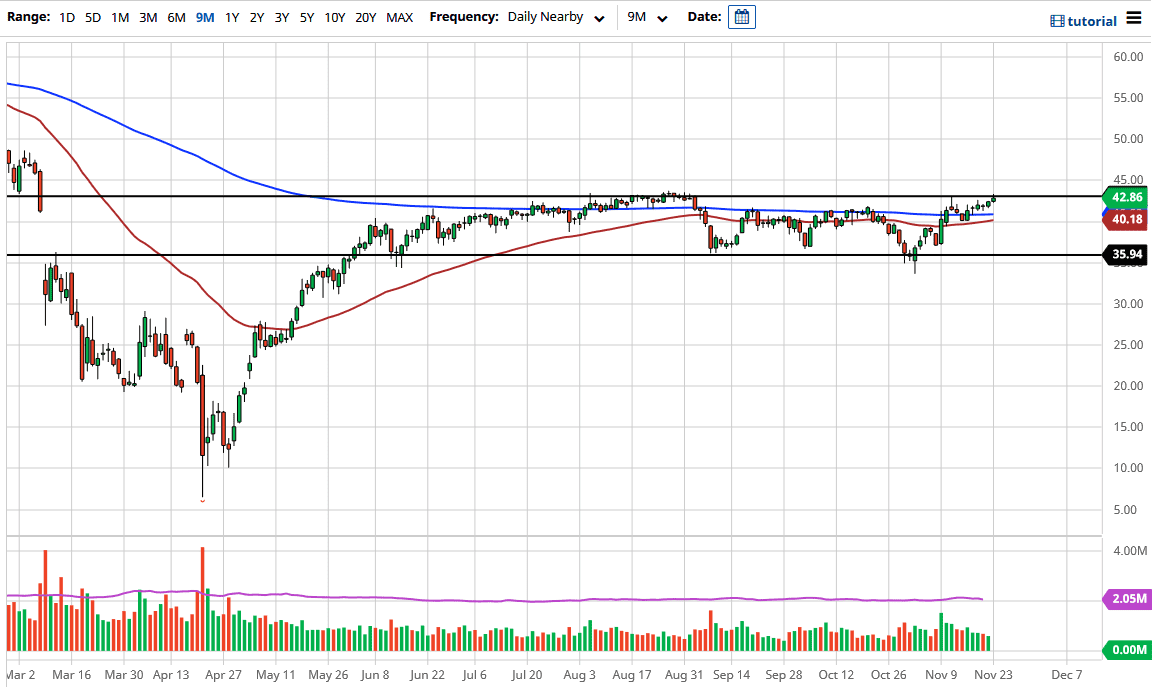This screenshot has width=1154, height=695.
Task: Open the Frequency chevron arrow
Action: point(599,18)
